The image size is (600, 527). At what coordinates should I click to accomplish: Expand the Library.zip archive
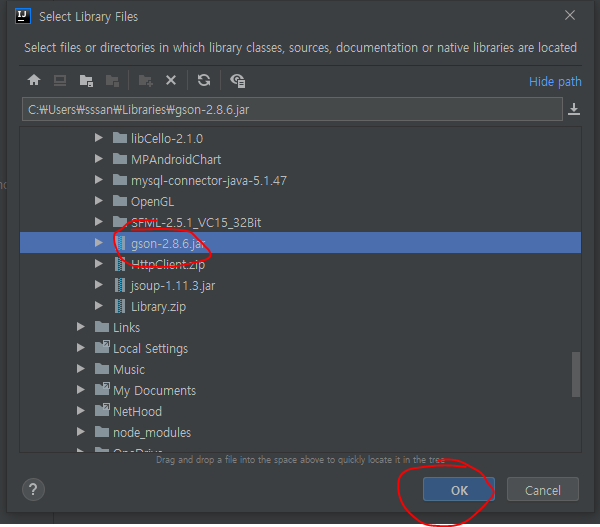pos(99,306)
